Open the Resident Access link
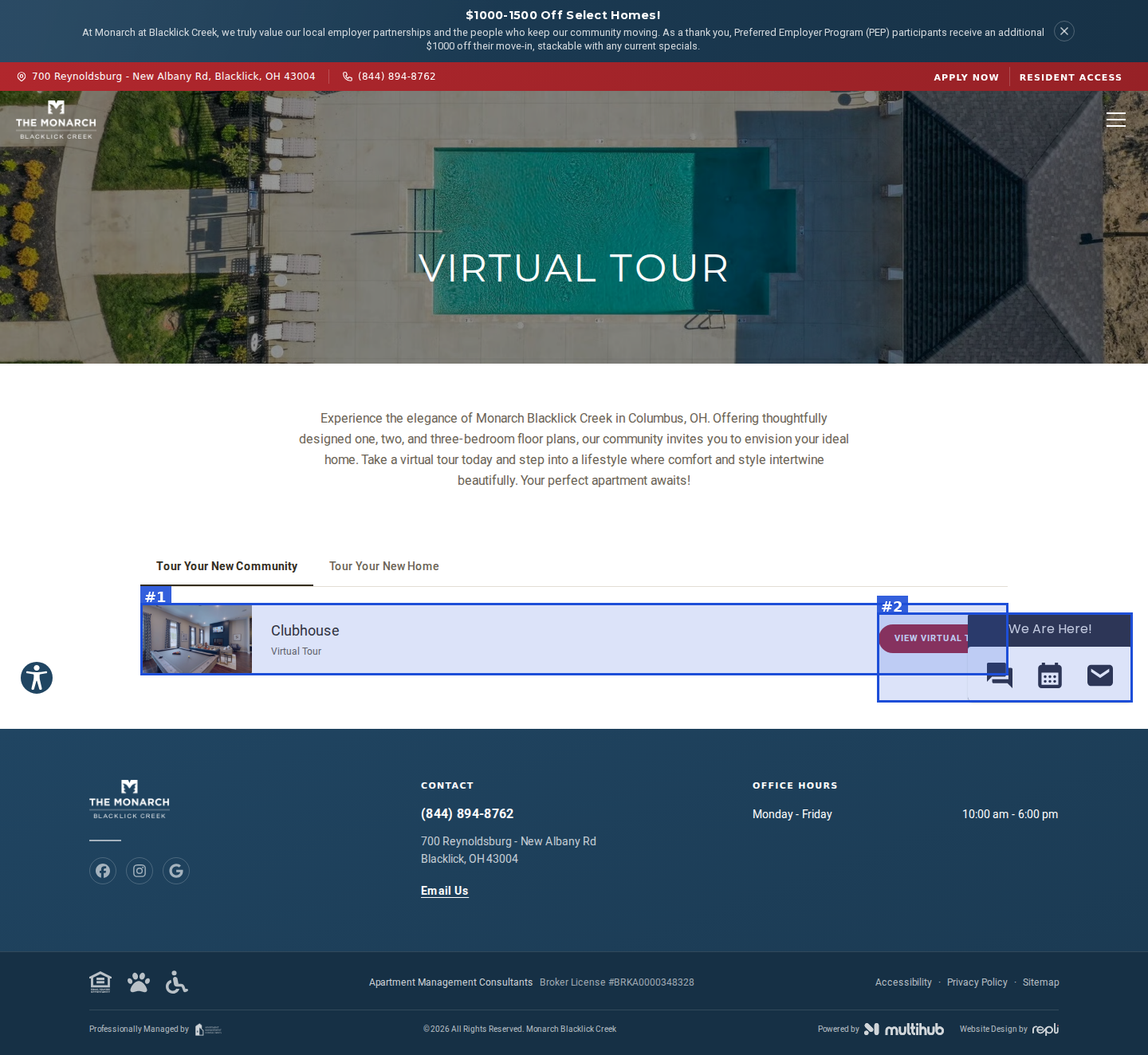 tap(1071, 77)
